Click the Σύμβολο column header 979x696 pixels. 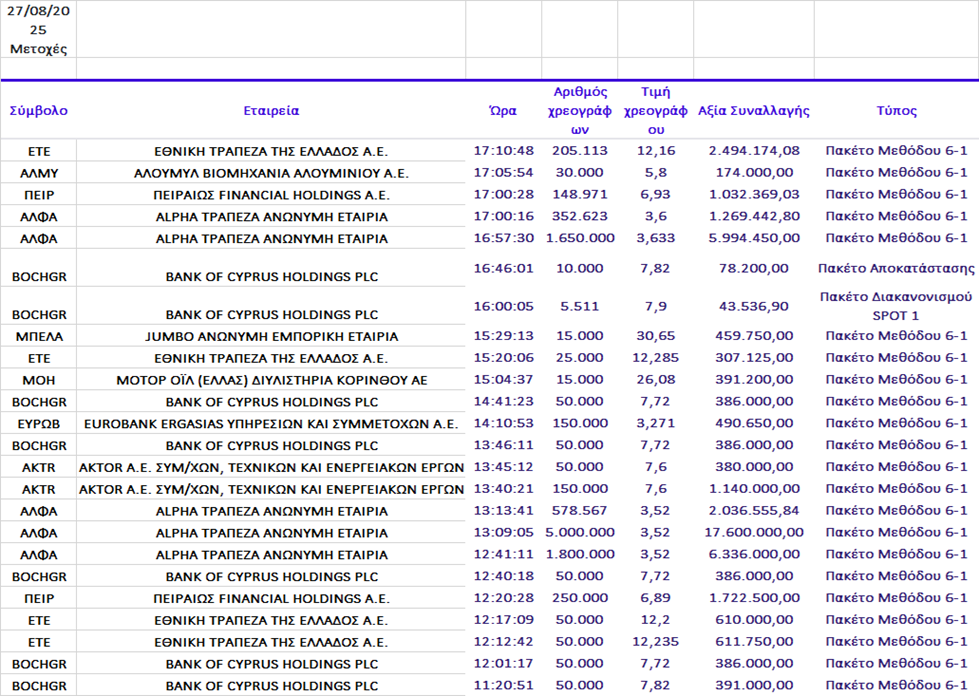(x=38, y=111)
